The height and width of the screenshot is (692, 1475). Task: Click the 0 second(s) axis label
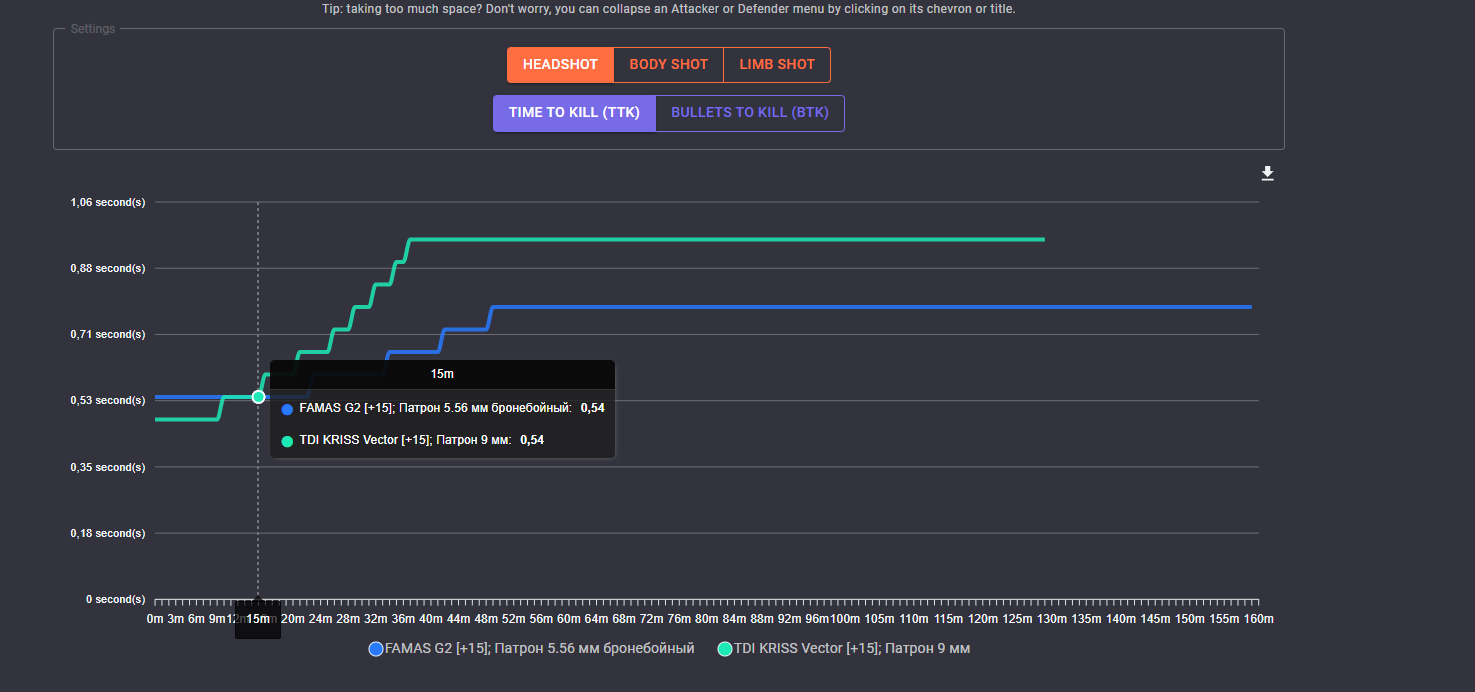click(116, 599)
